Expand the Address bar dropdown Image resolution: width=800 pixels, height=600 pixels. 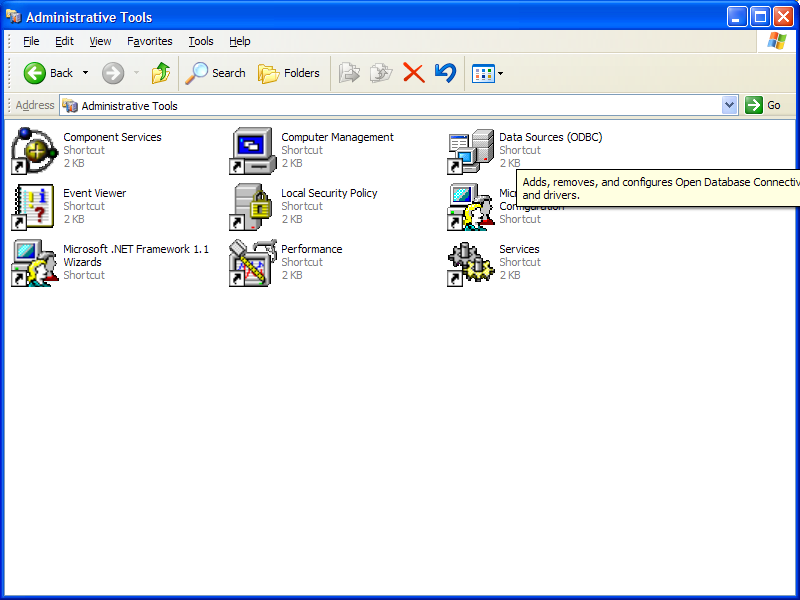tap(730, 105)
